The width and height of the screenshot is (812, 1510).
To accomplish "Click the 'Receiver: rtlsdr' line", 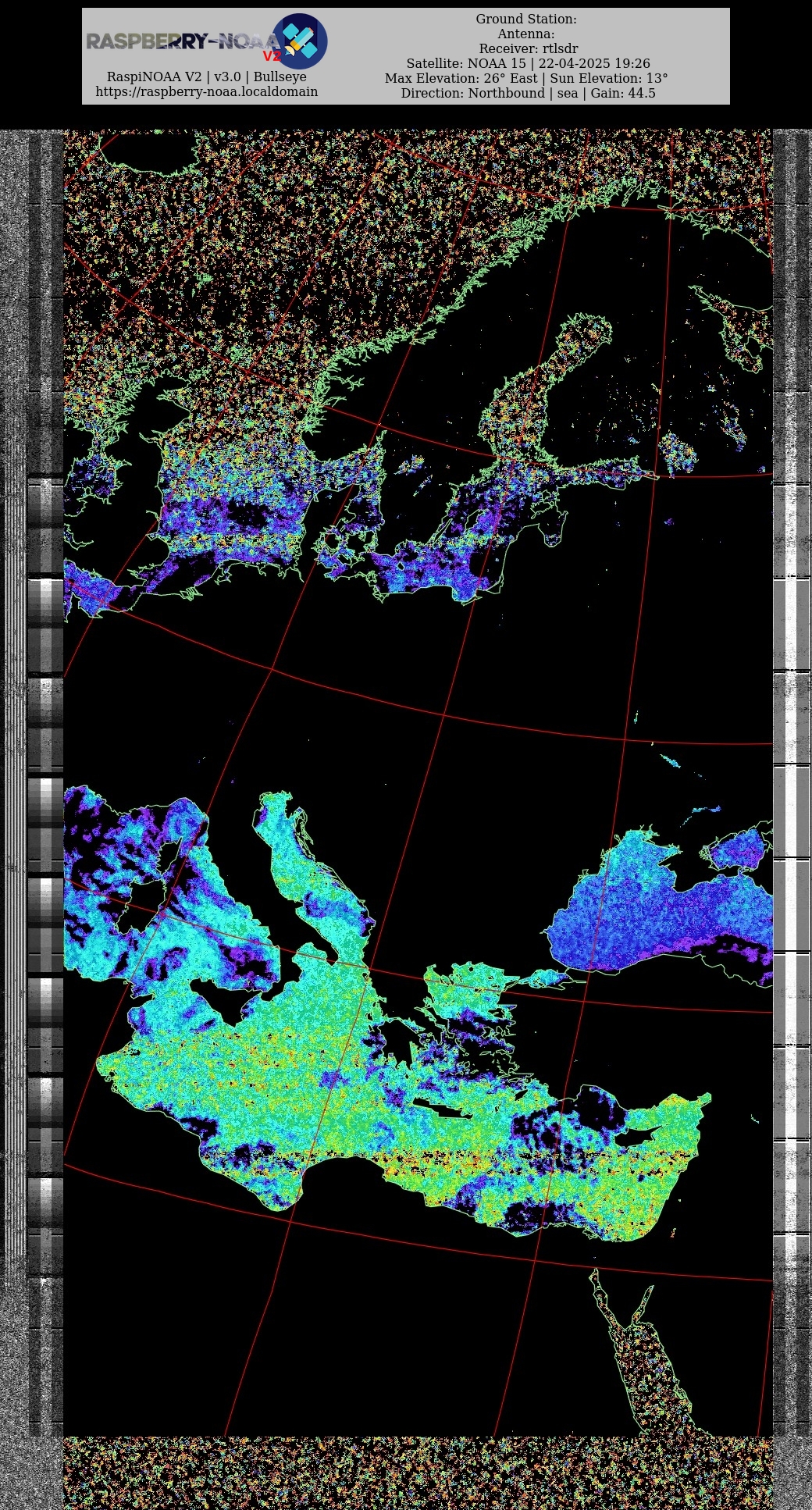I will (528, 48).
